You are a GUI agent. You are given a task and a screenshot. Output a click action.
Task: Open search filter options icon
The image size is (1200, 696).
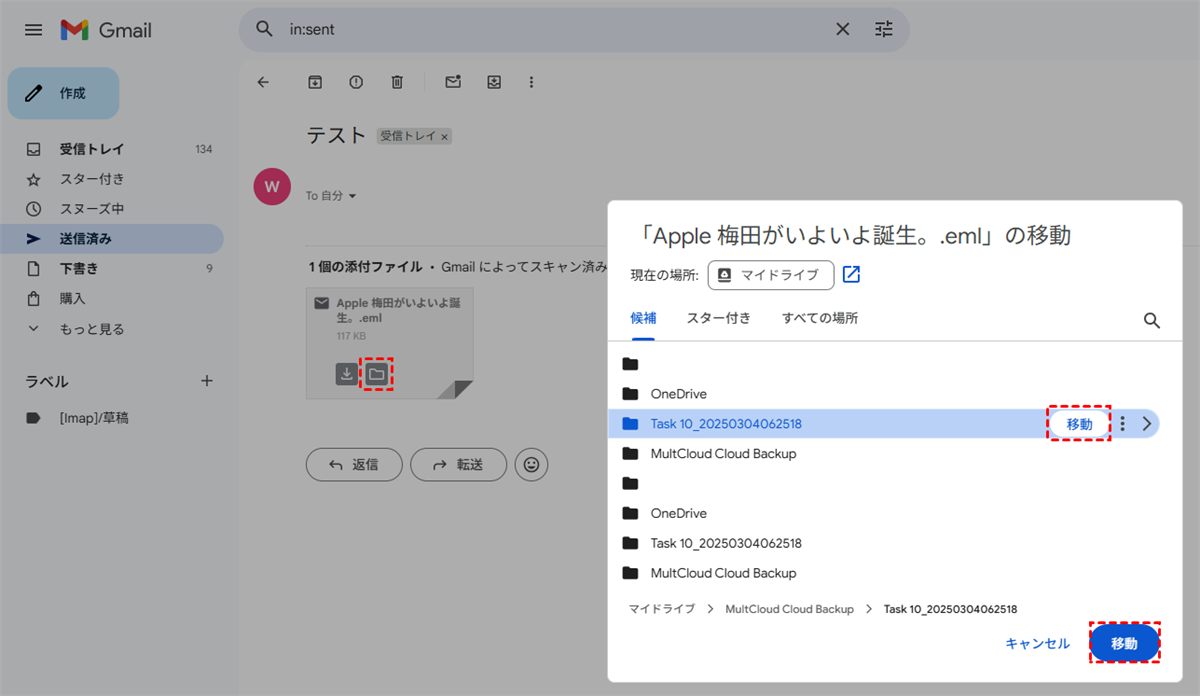(884, 30)
